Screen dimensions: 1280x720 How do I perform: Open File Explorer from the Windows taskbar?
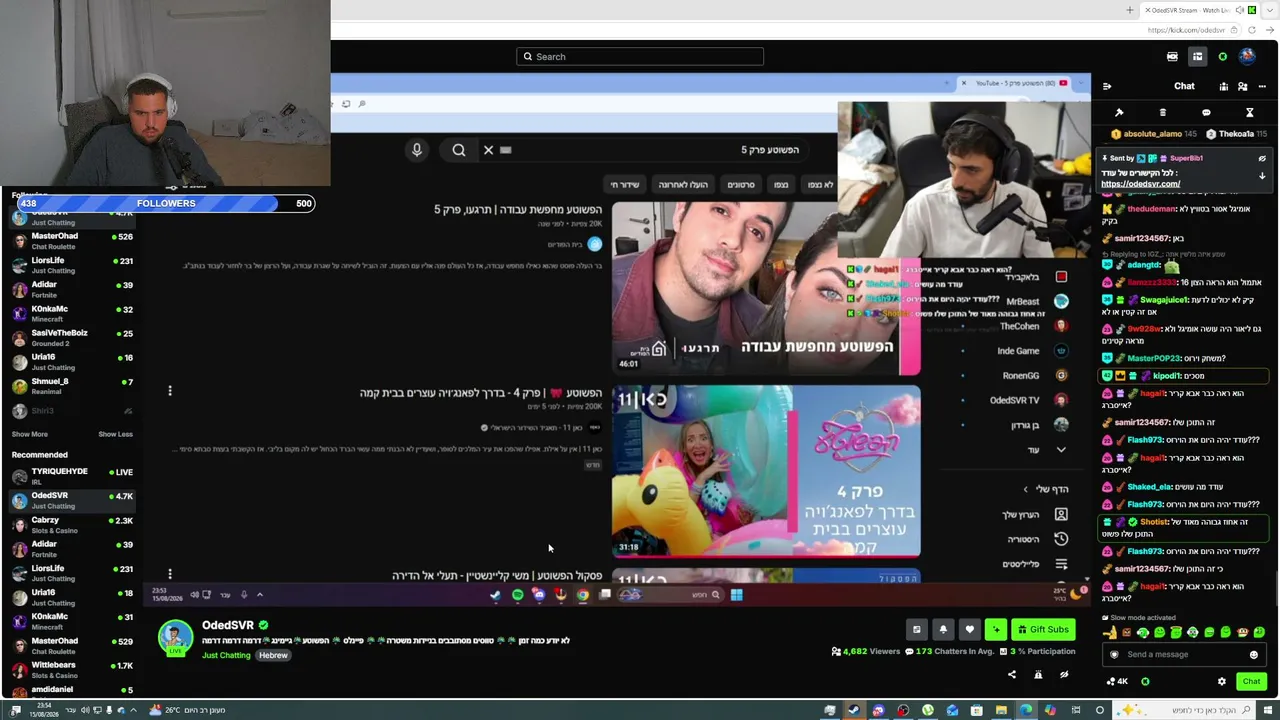[1001, 710]
